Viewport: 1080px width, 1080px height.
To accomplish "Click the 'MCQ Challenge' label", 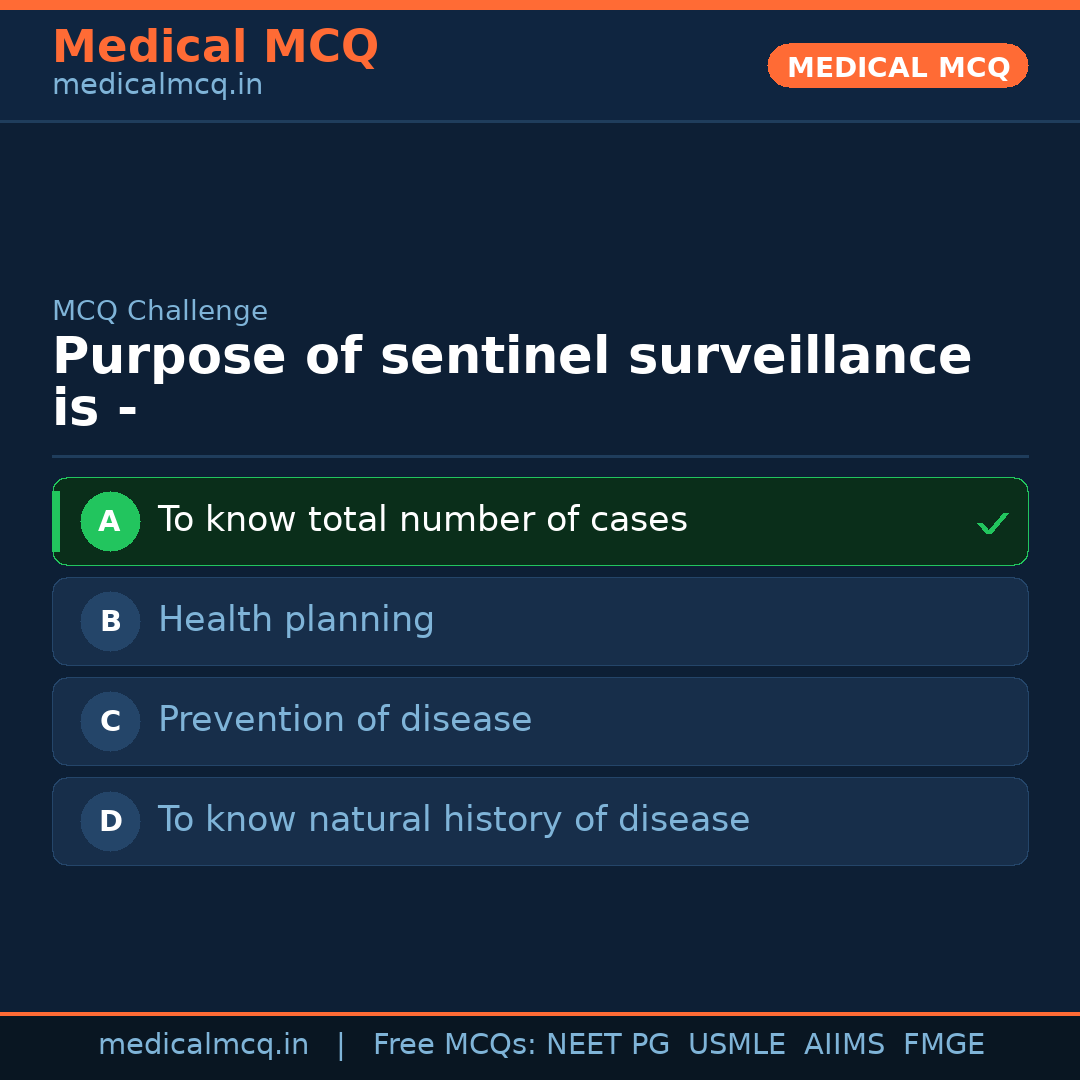I will click(160, 311).
